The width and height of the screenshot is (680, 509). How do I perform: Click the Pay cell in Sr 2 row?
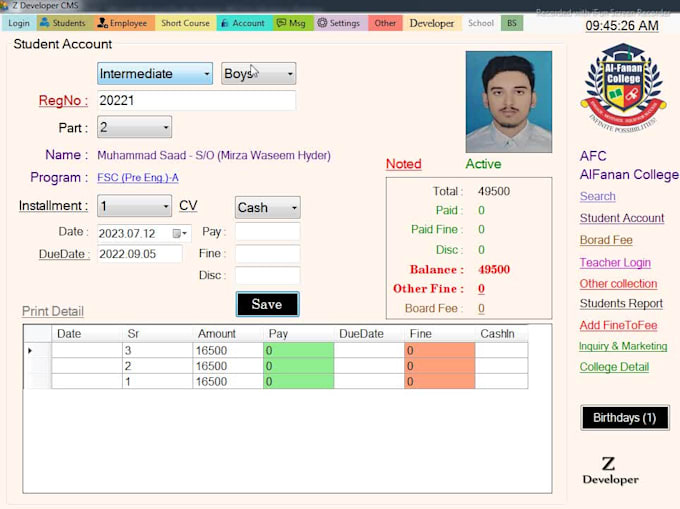298,366
